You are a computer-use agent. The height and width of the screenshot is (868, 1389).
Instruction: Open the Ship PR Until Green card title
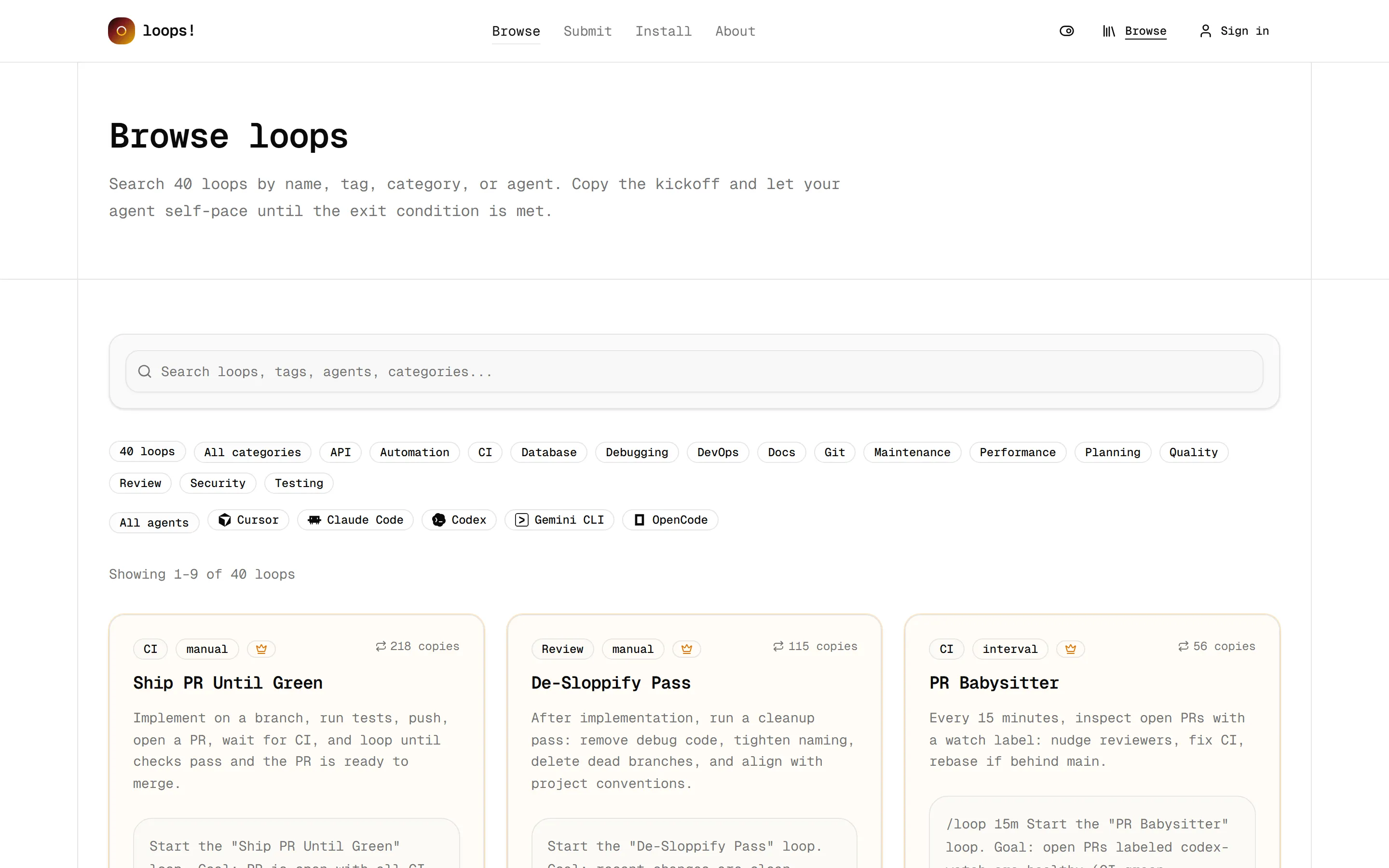[228, 683]
